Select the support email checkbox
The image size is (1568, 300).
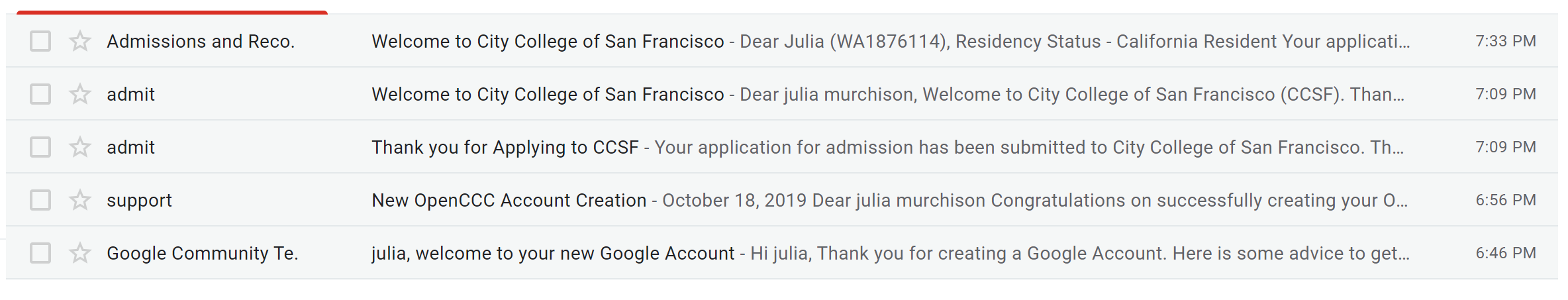pyautogui.click(x=40, y=200)
